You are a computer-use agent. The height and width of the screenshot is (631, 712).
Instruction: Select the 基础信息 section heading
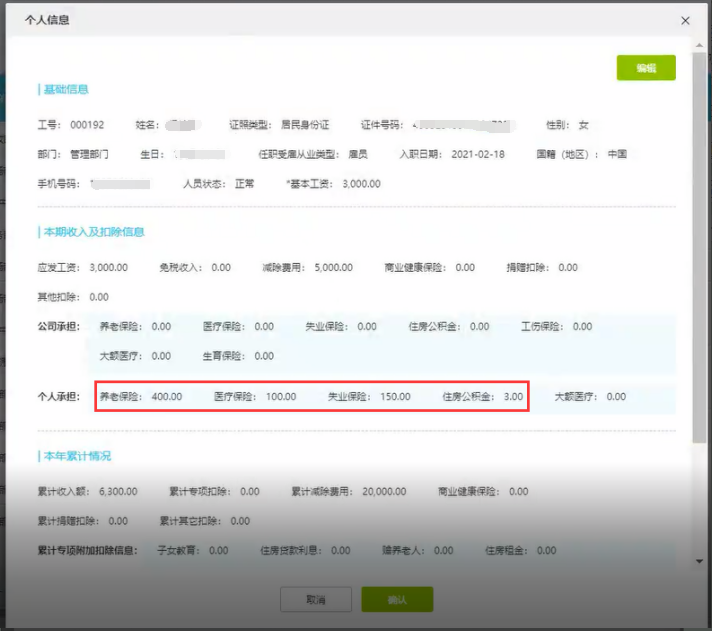tap(65, 90)
